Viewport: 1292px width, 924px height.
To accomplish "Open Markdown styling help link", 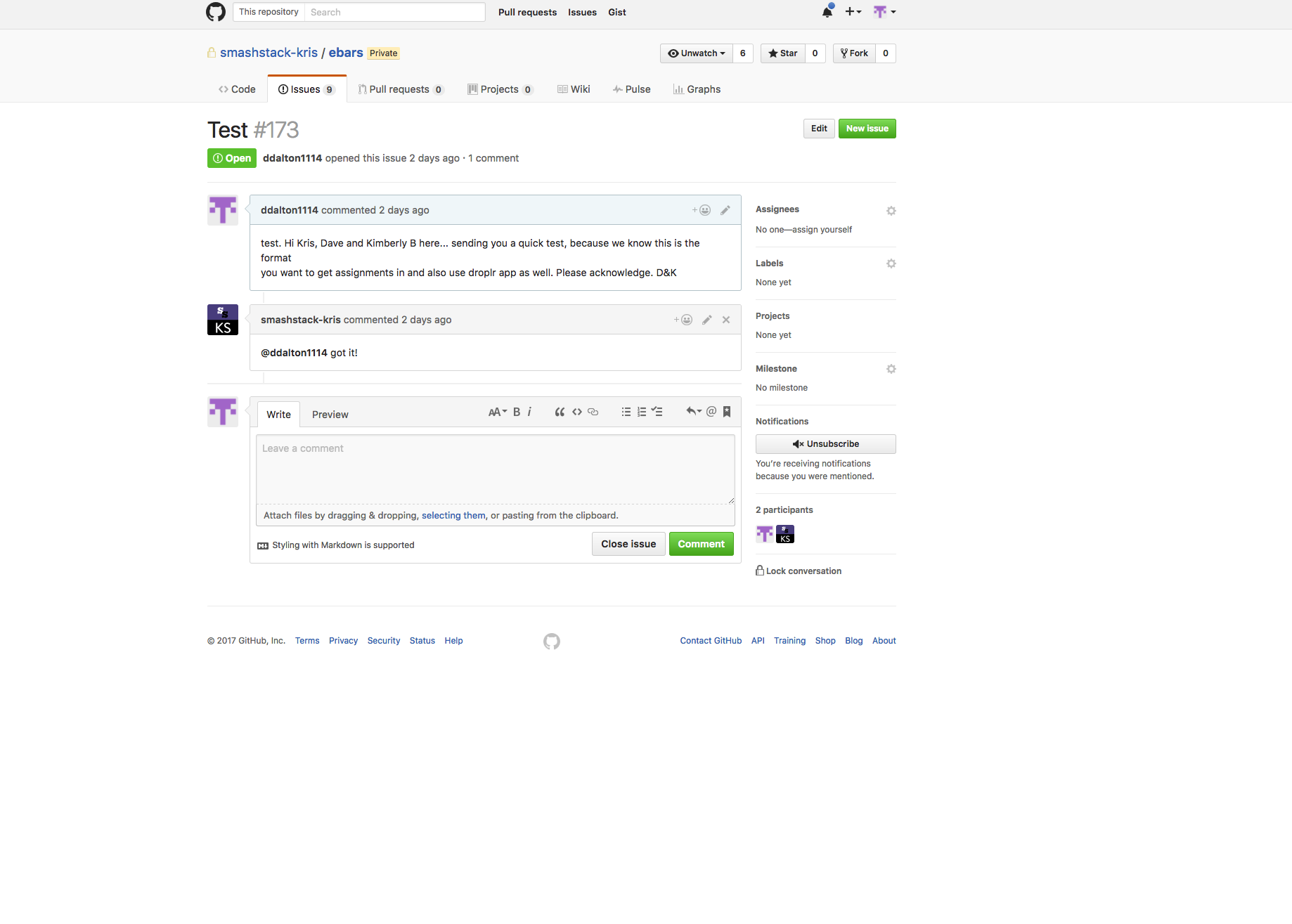I will [336, 545].
